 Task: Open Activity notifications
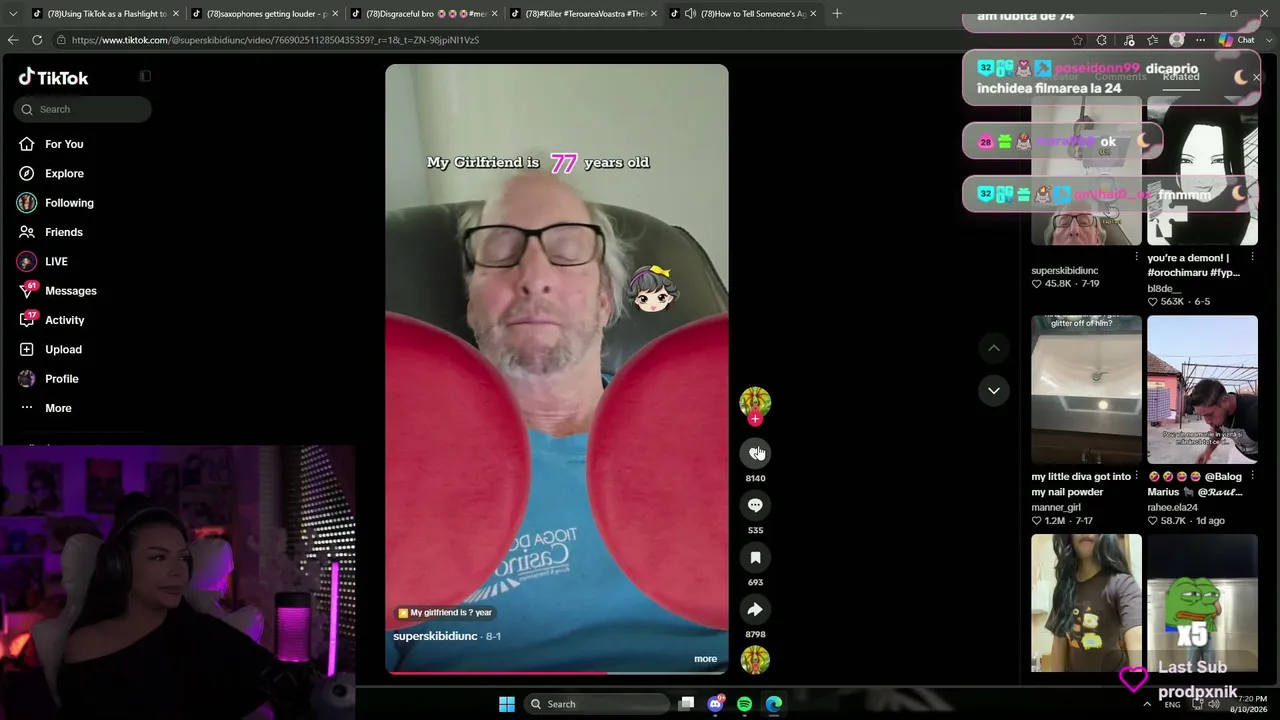(64, 320)
